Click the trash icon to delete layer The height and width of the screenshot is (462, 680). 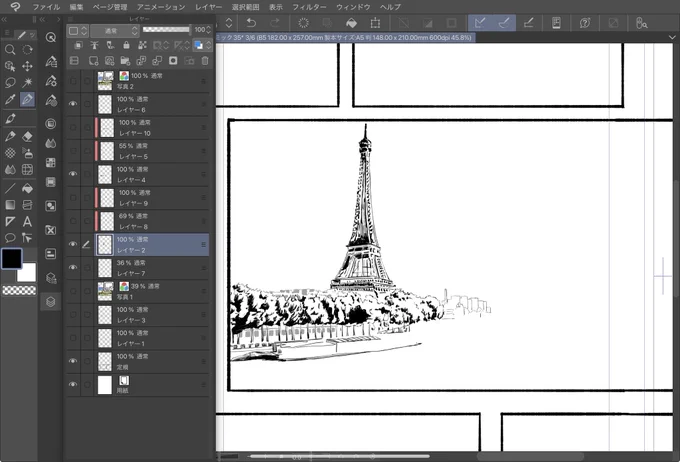point(205,61)
